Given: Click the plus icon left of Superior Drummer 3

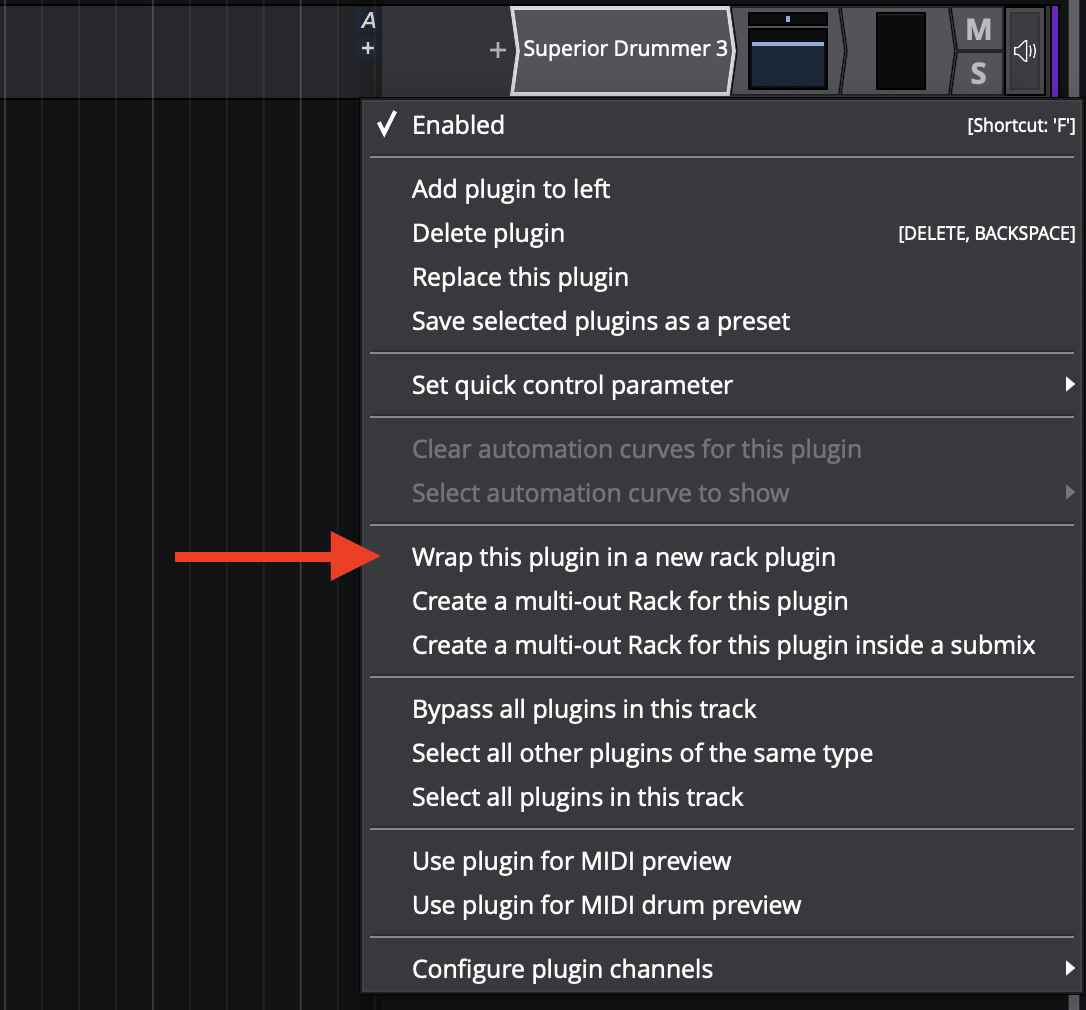Looking at the screenshot, I should point(497,50).
